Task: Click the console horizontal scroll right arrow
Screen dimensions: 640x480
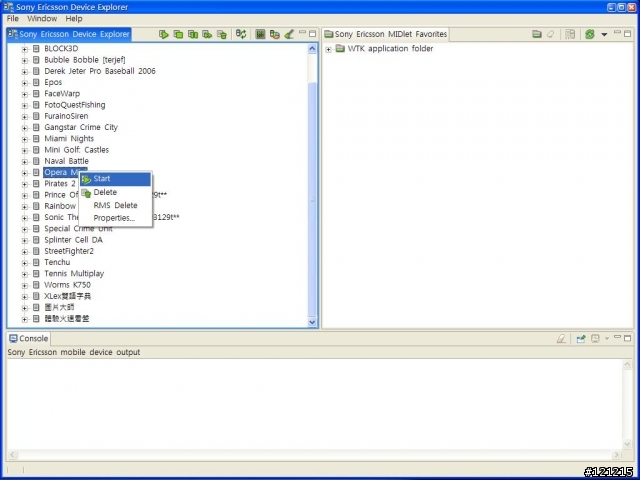Action: tap(616, 454)
